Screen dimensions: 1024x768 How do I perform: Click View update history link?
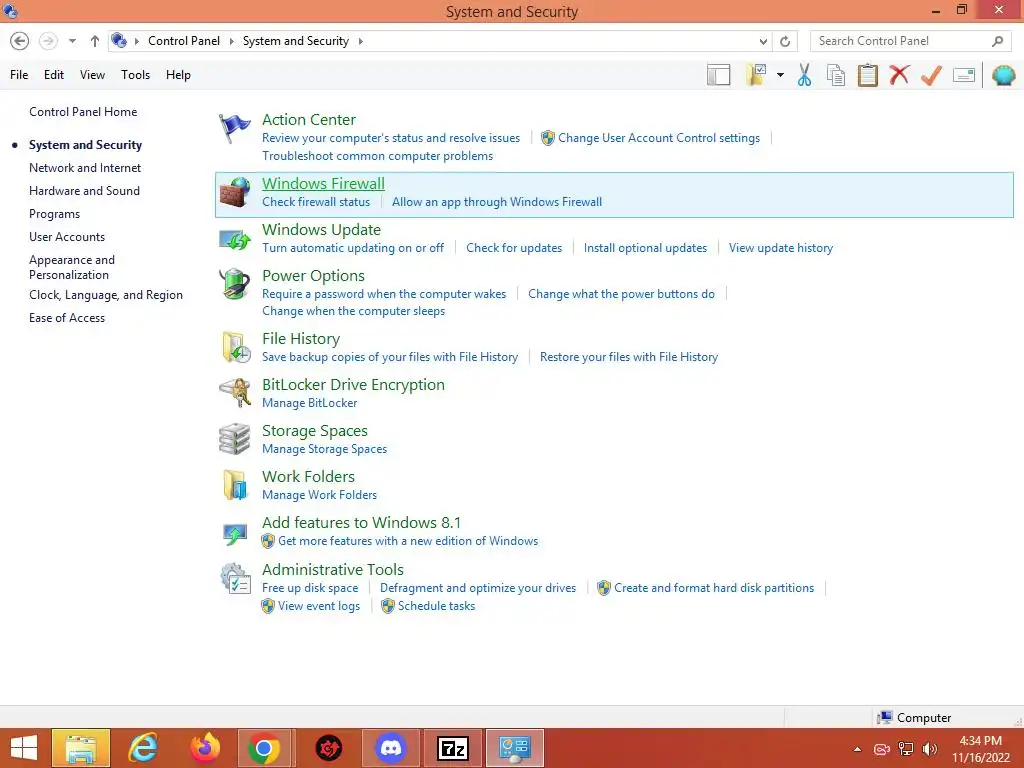point(781,248)
